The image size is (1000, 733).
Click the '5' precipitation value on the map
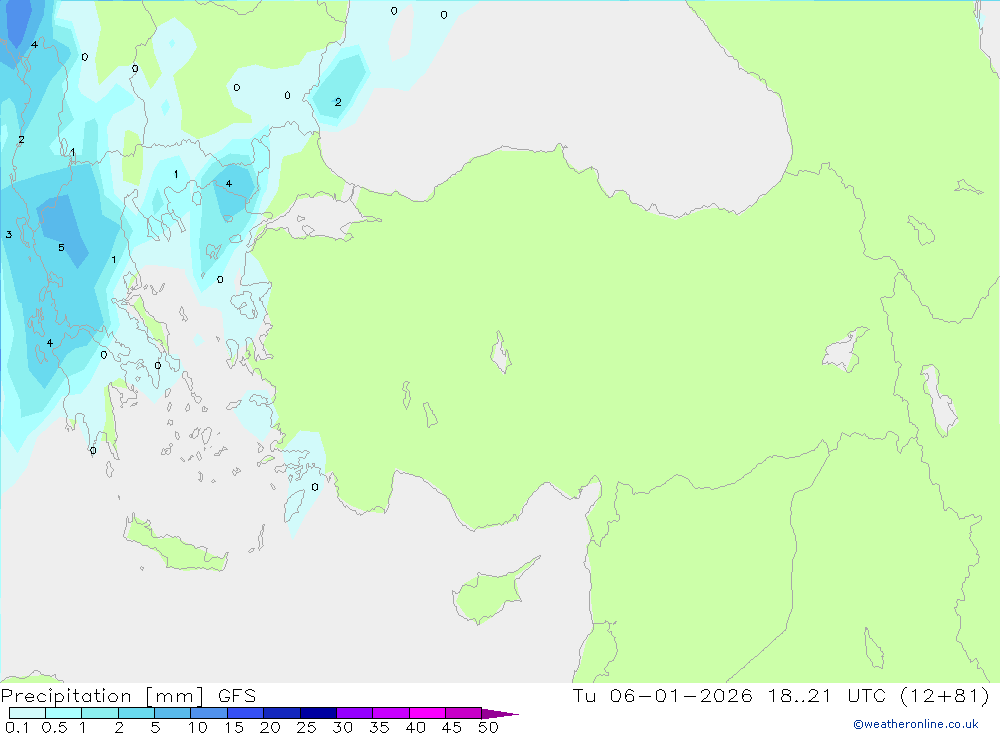[61, 248]
